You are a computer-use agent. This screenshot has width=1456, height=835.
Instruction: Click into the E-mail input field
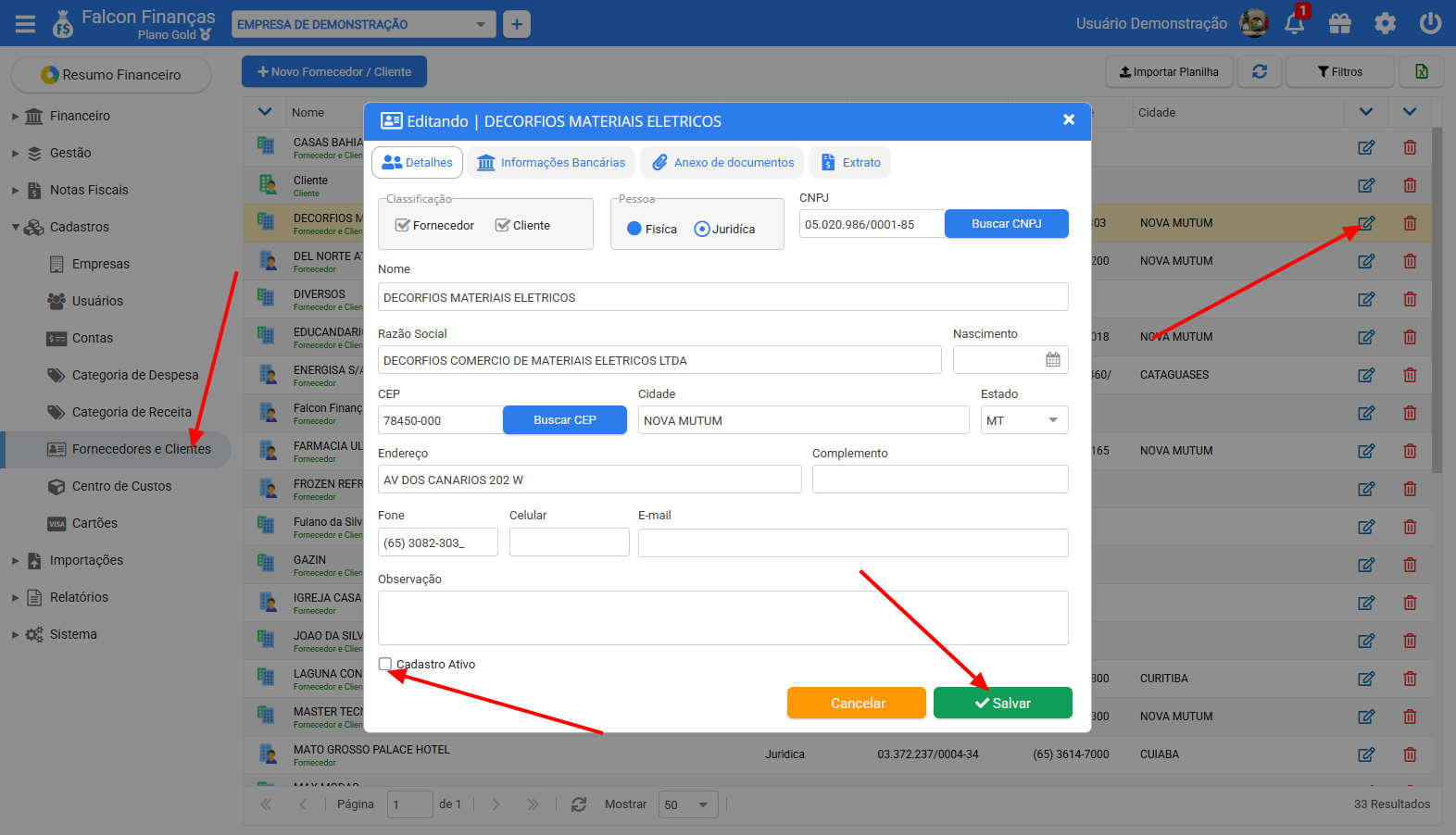[x=852, y=542]
